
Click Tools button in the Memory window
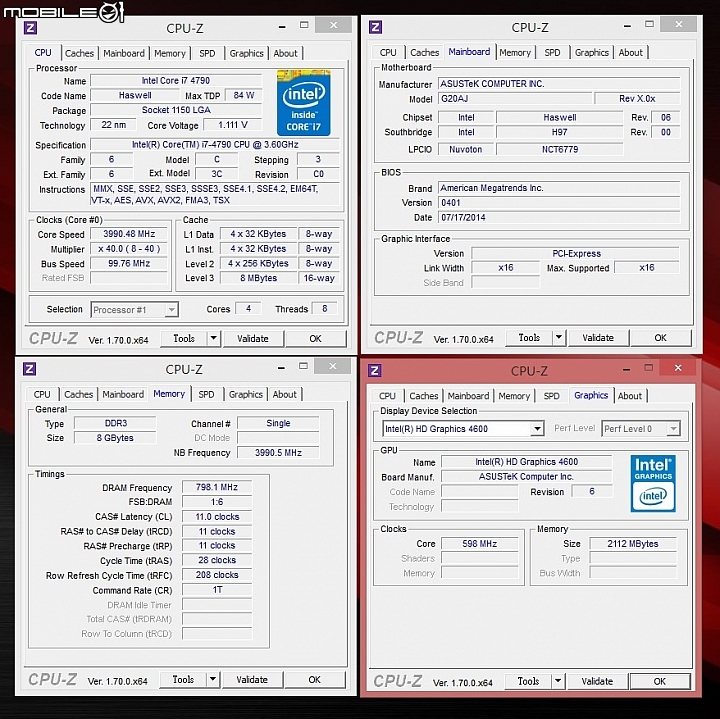point(183,680)
